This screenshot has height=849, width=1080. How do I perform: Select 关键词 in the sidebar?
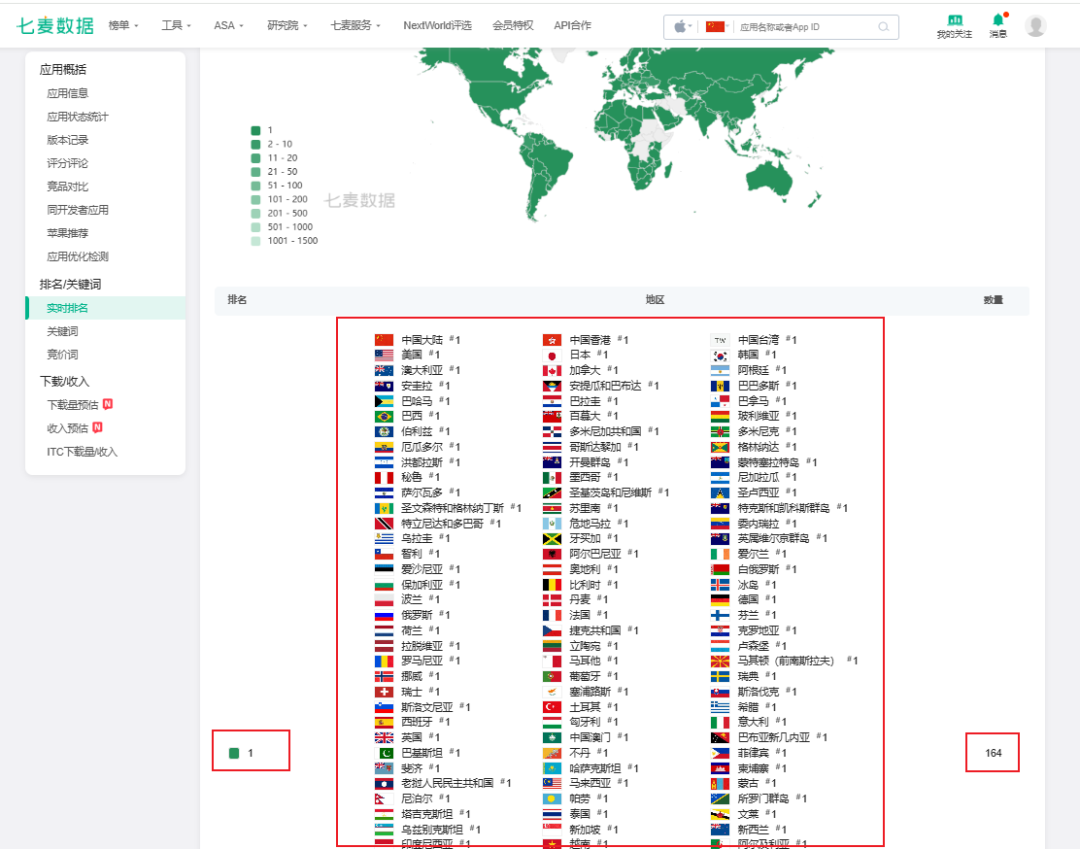[x=62, y=331]
